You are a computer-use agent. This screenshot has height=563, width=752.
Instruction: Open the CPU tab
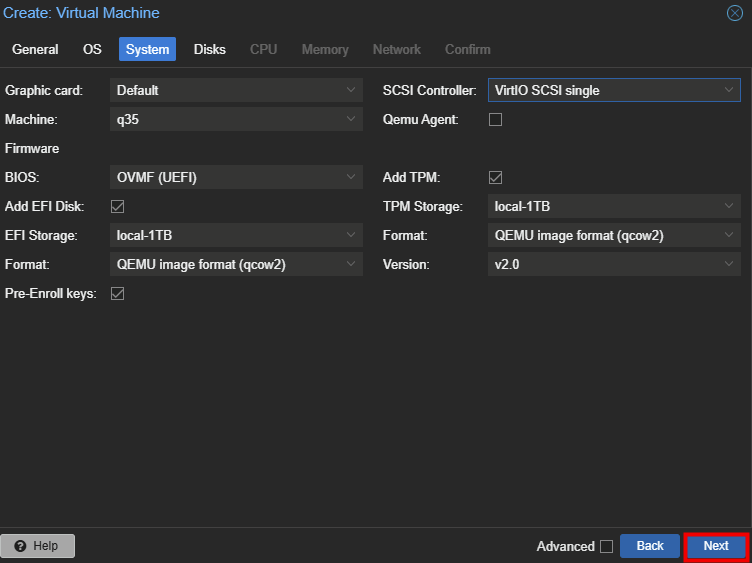(x=263, y=49)
